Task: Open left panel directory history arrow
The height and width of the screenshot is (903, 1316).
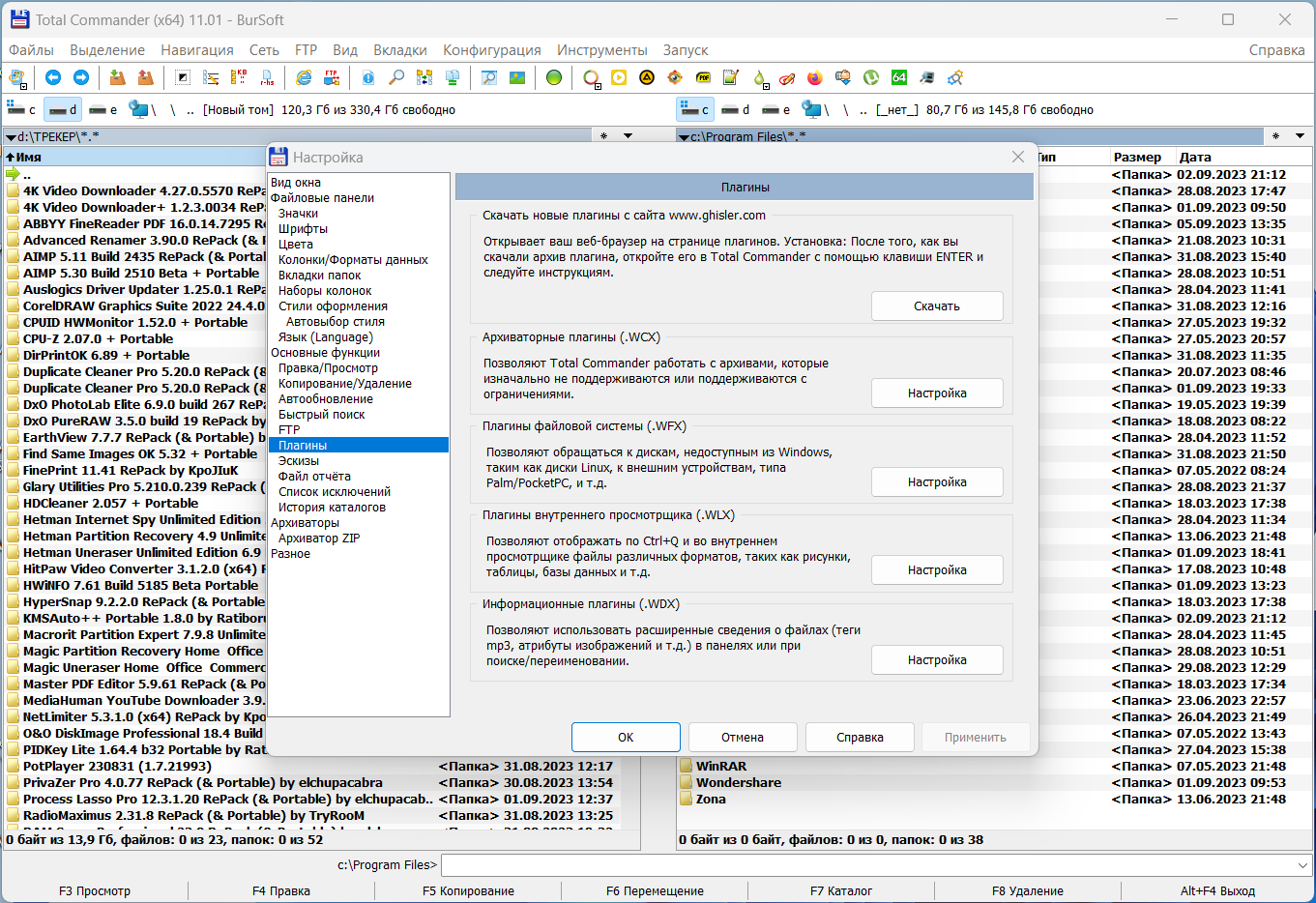Action: [x=628, y=136]
